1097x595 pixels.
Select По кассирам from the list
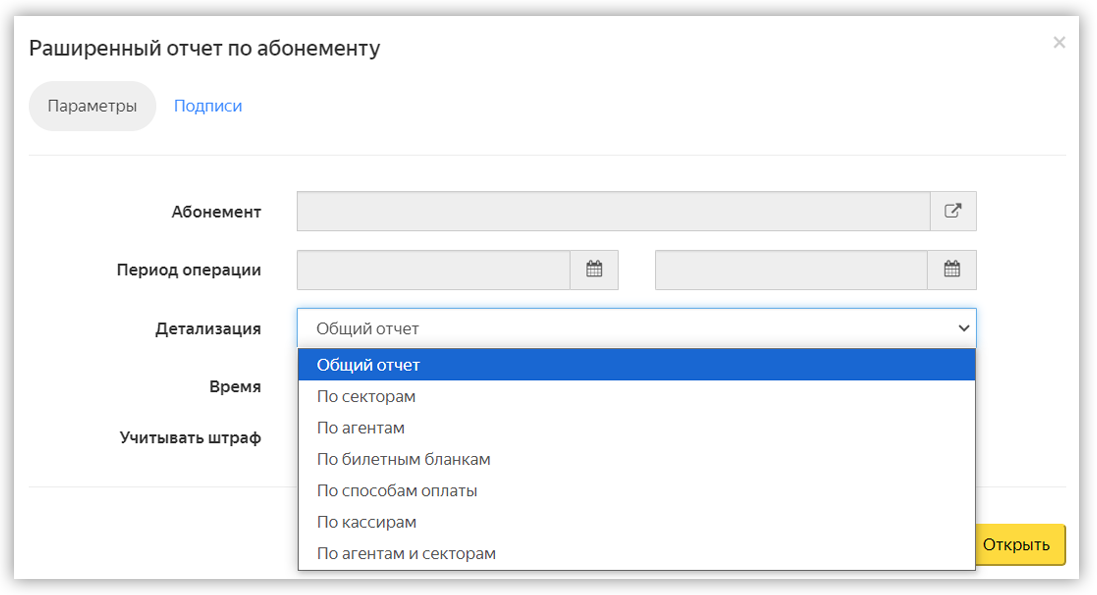(x=637, y=522)
